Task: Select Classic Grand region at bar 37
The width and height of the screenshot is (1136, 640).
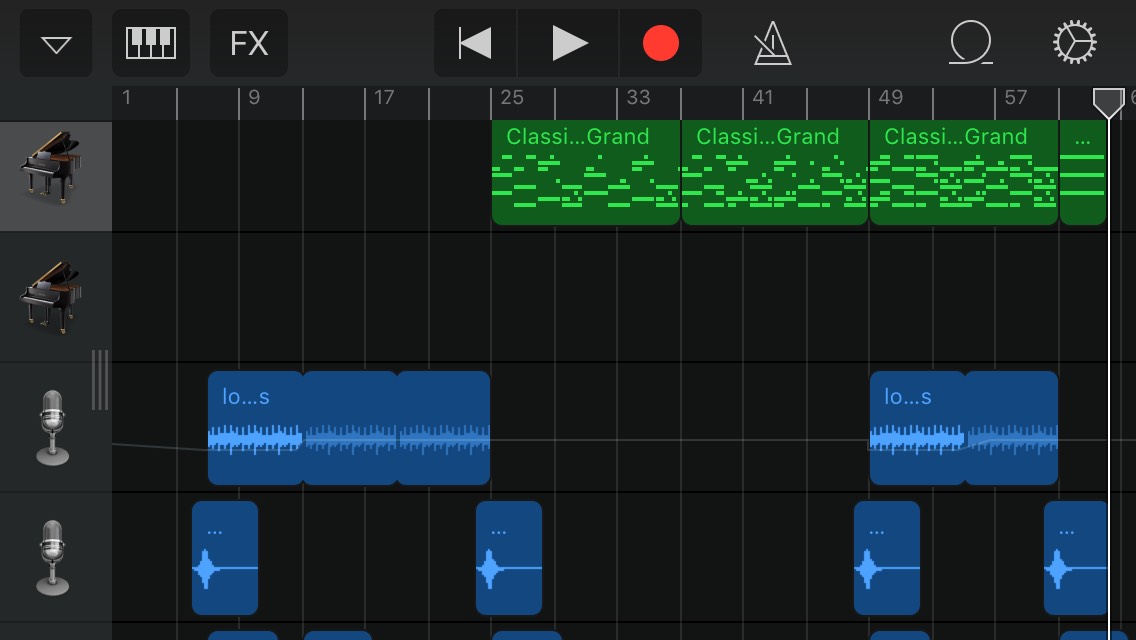Action: click(x=774, y=173)
